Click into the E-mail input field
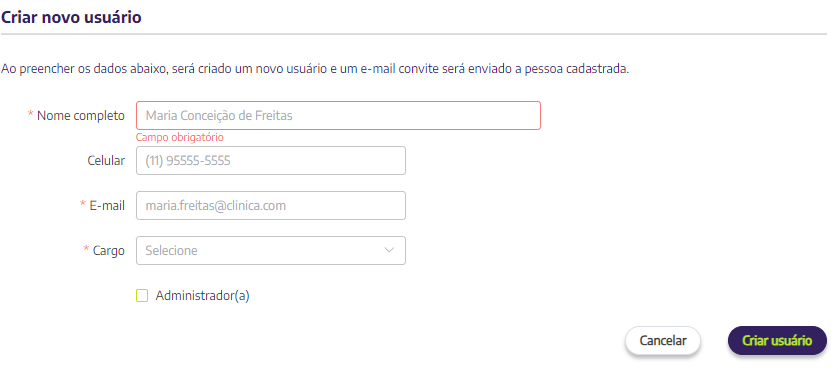838x372 pixels. pos(271,205)
